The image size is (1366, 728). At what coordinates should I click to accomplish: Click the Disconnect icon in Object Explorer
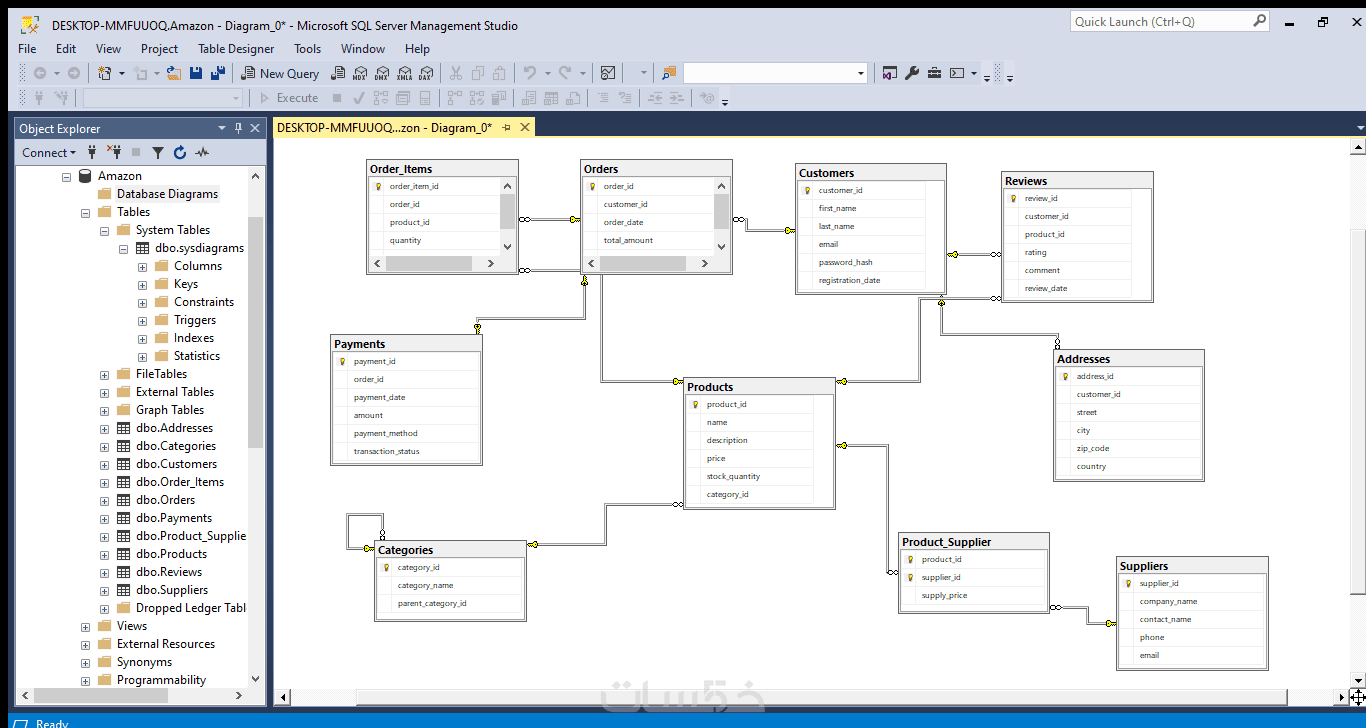114,153
